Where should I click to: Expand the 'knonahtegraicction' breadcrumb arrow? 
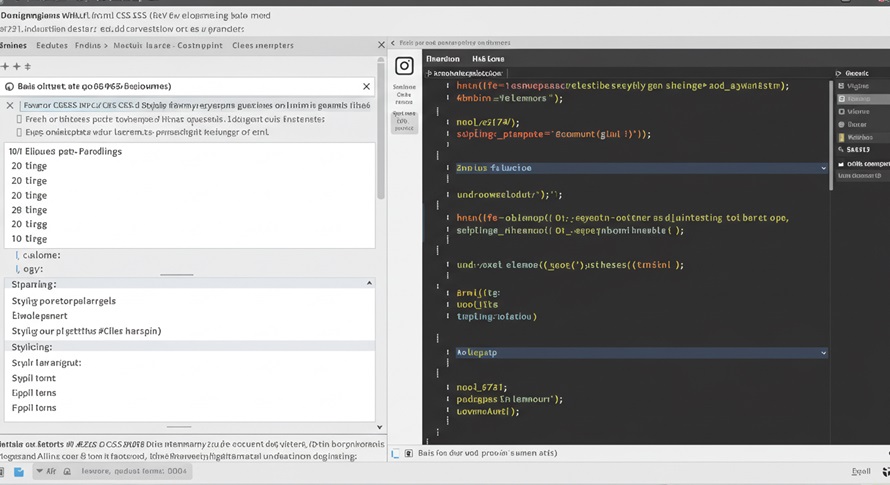coord(429,73)
